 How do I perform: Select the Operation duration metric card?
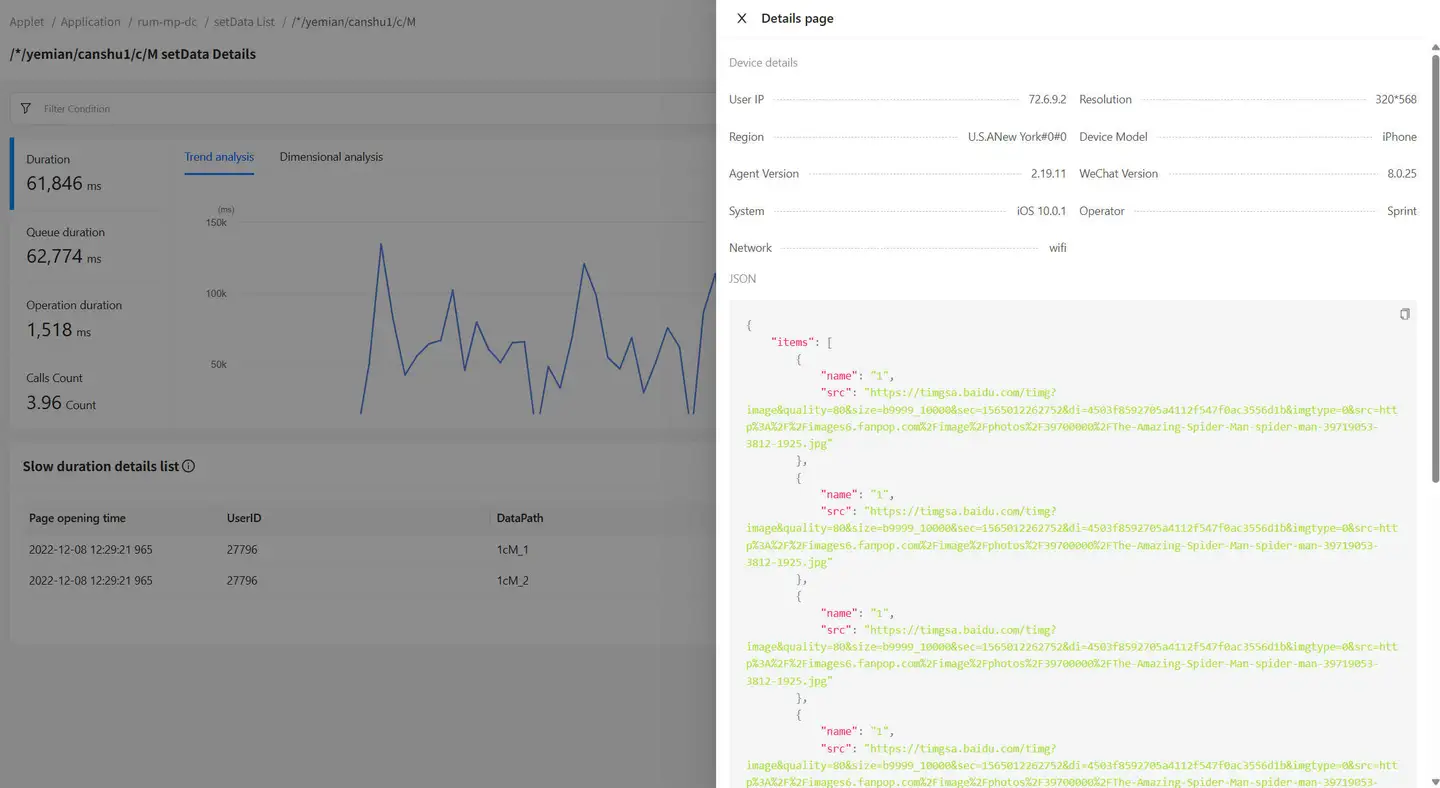[x=90, y=317]
